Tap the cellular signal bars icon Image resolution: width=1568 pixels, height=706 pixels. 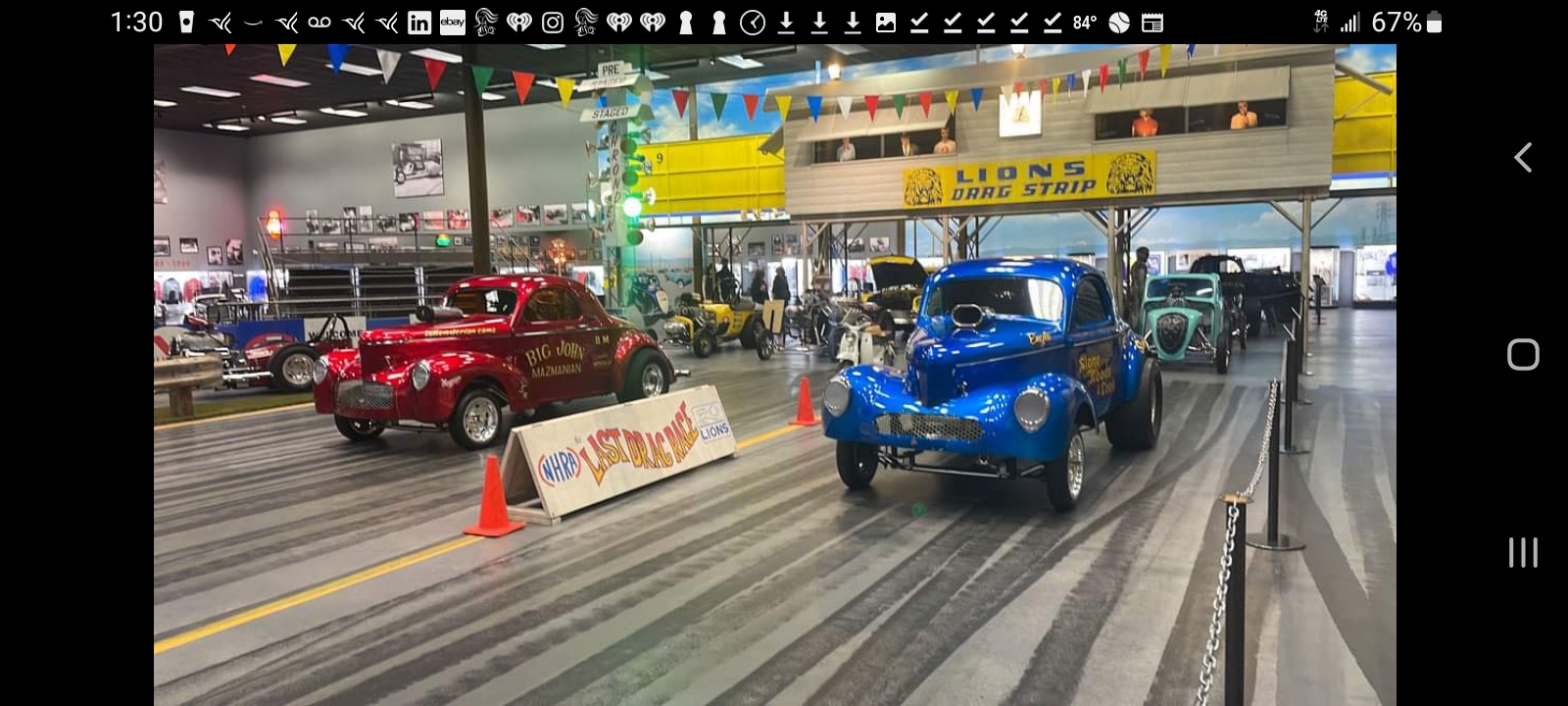click(x=1350, y=23)
